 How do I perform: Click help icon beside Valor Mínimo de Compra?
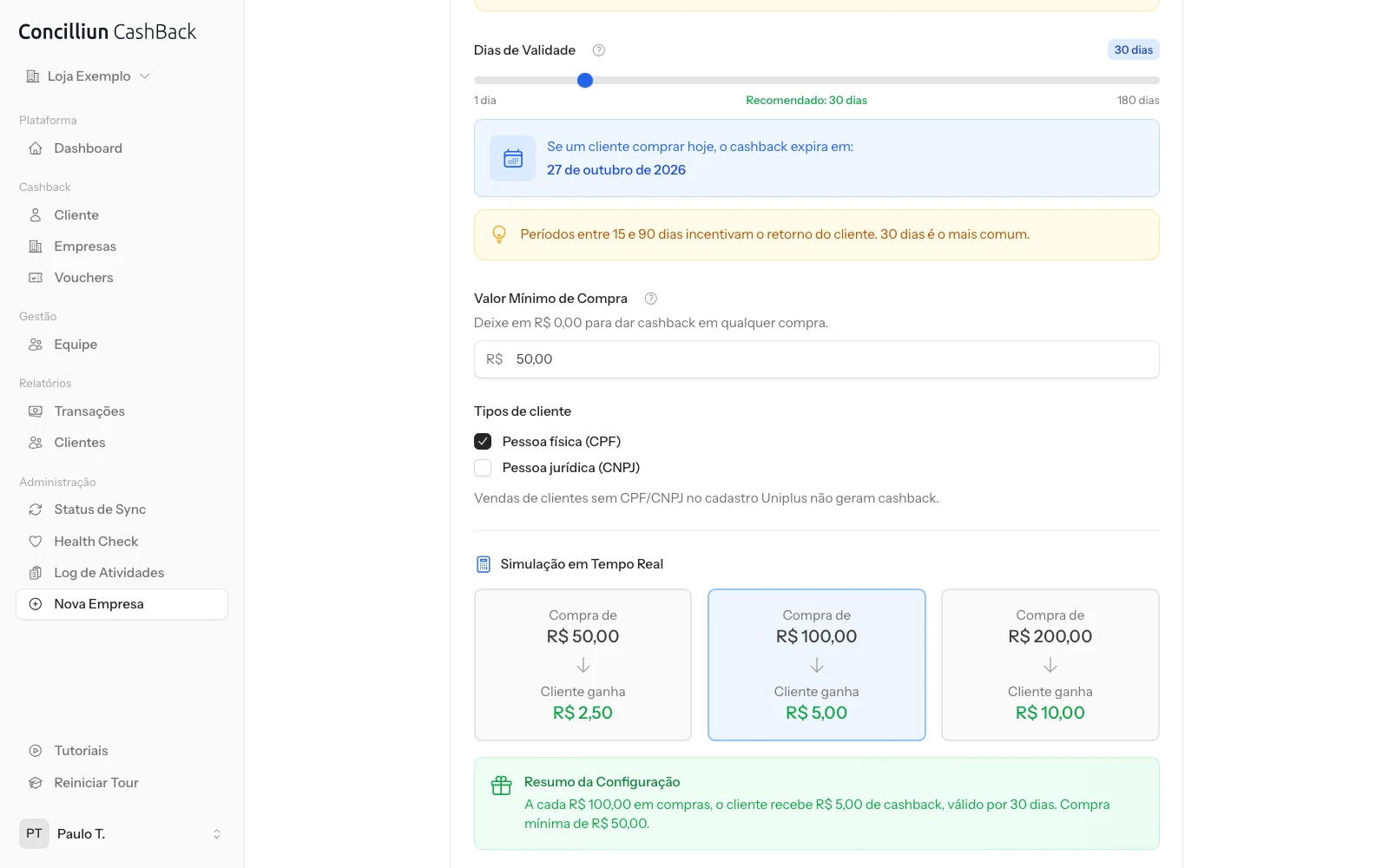pos(650,299)
